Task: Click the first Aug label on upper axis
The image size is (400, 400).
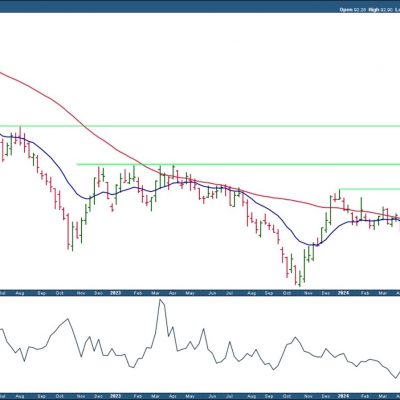Action: point(20,293)
